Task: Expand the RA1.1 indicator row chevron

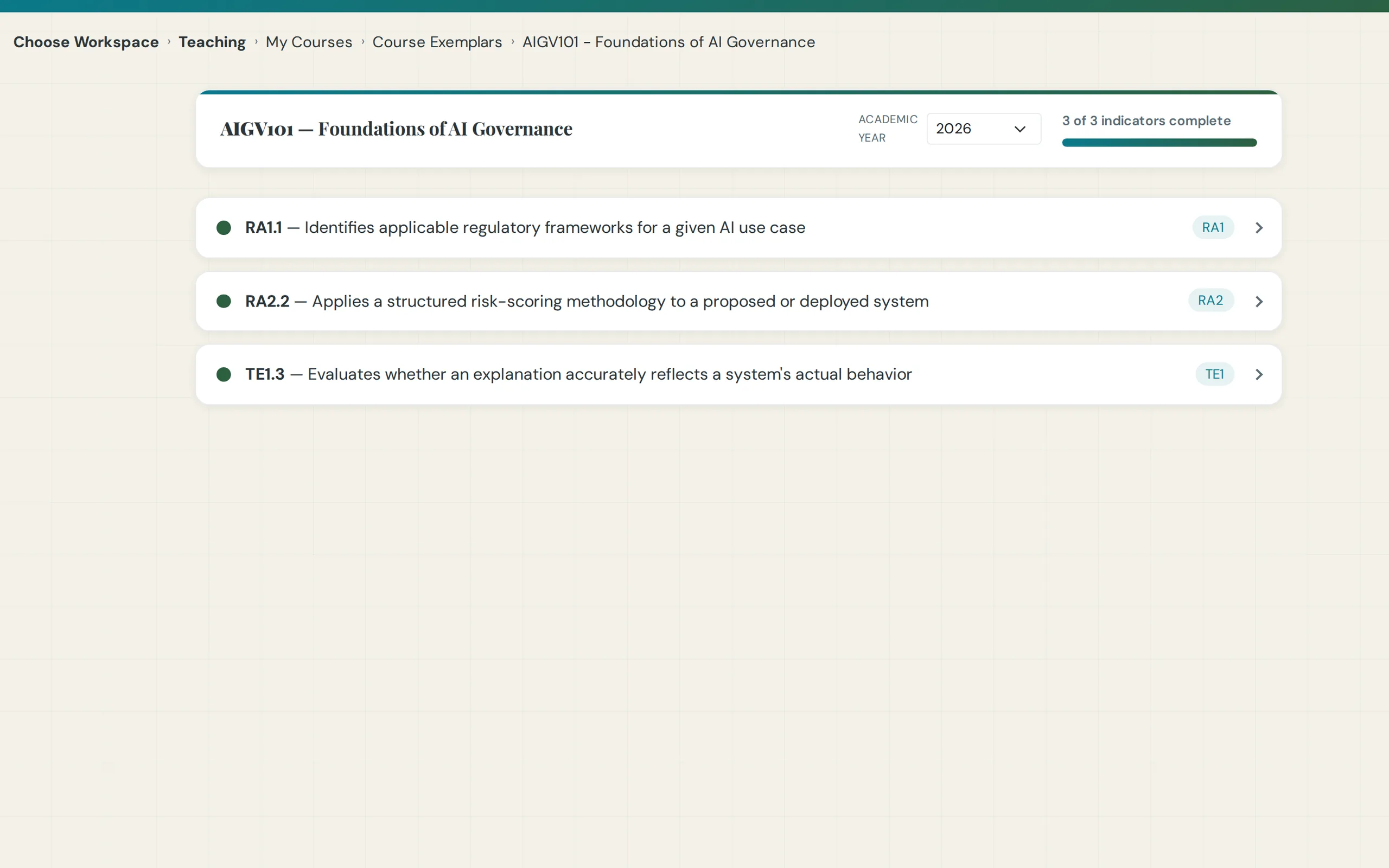Action: click(x=1259, y=228)
